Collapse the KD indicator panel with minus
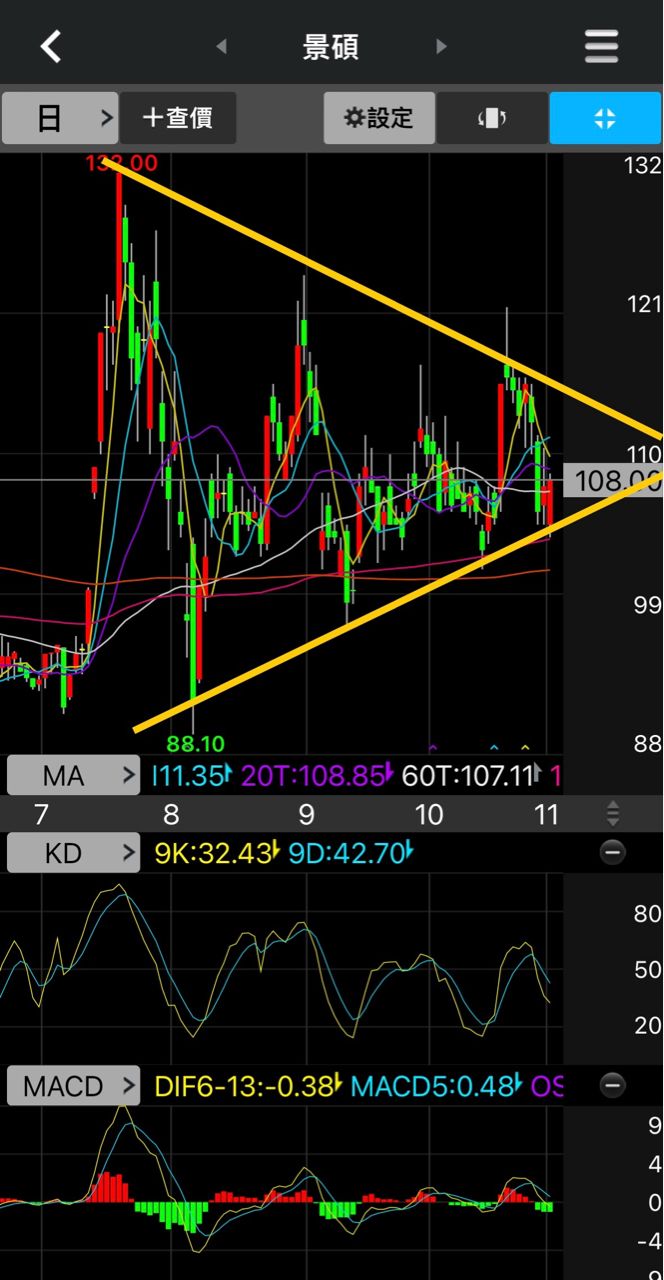 [x=613, y=852]
